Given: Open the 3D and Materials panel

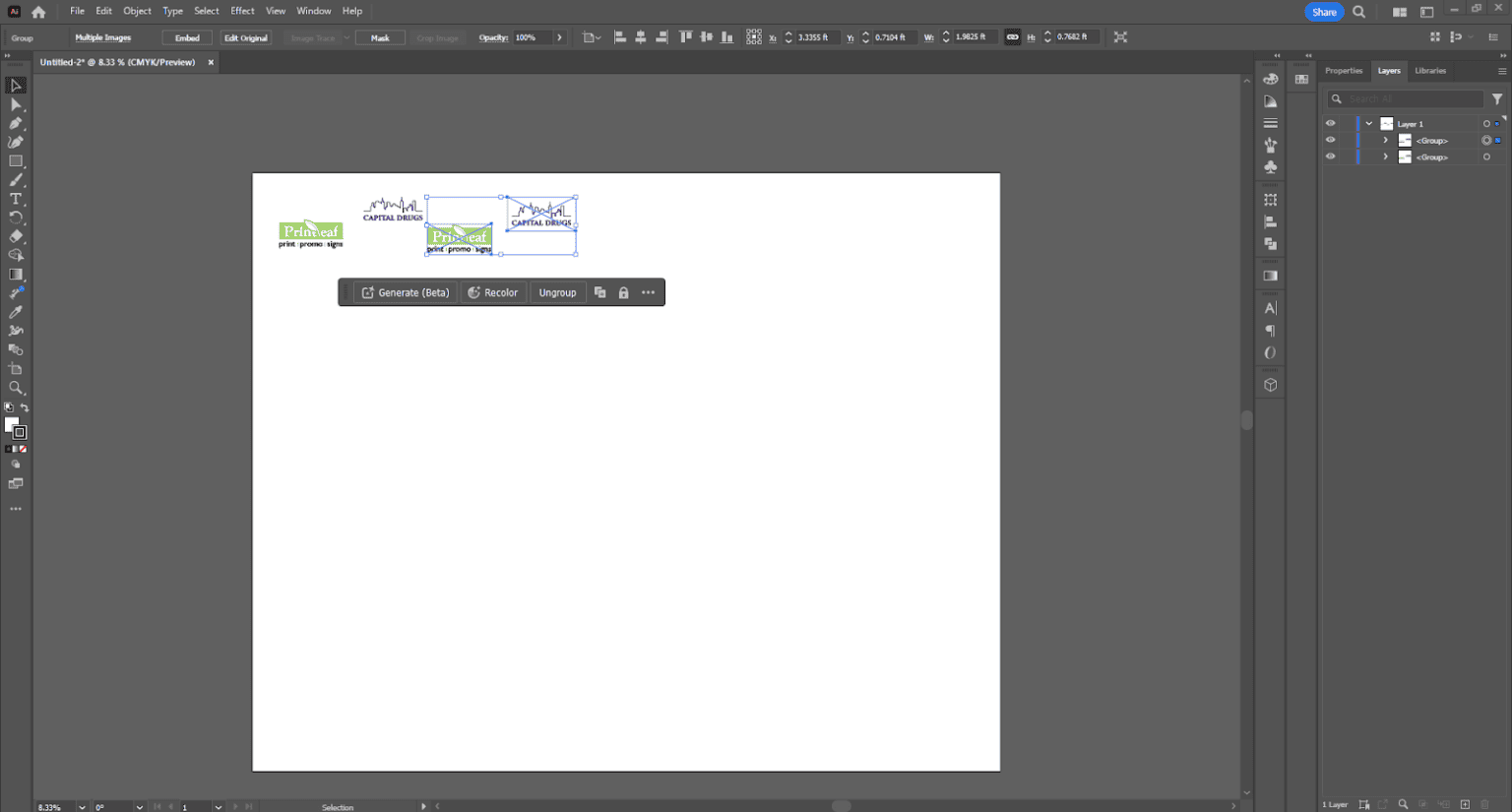Looking at the screenshot, I should tap(1270, 384).
